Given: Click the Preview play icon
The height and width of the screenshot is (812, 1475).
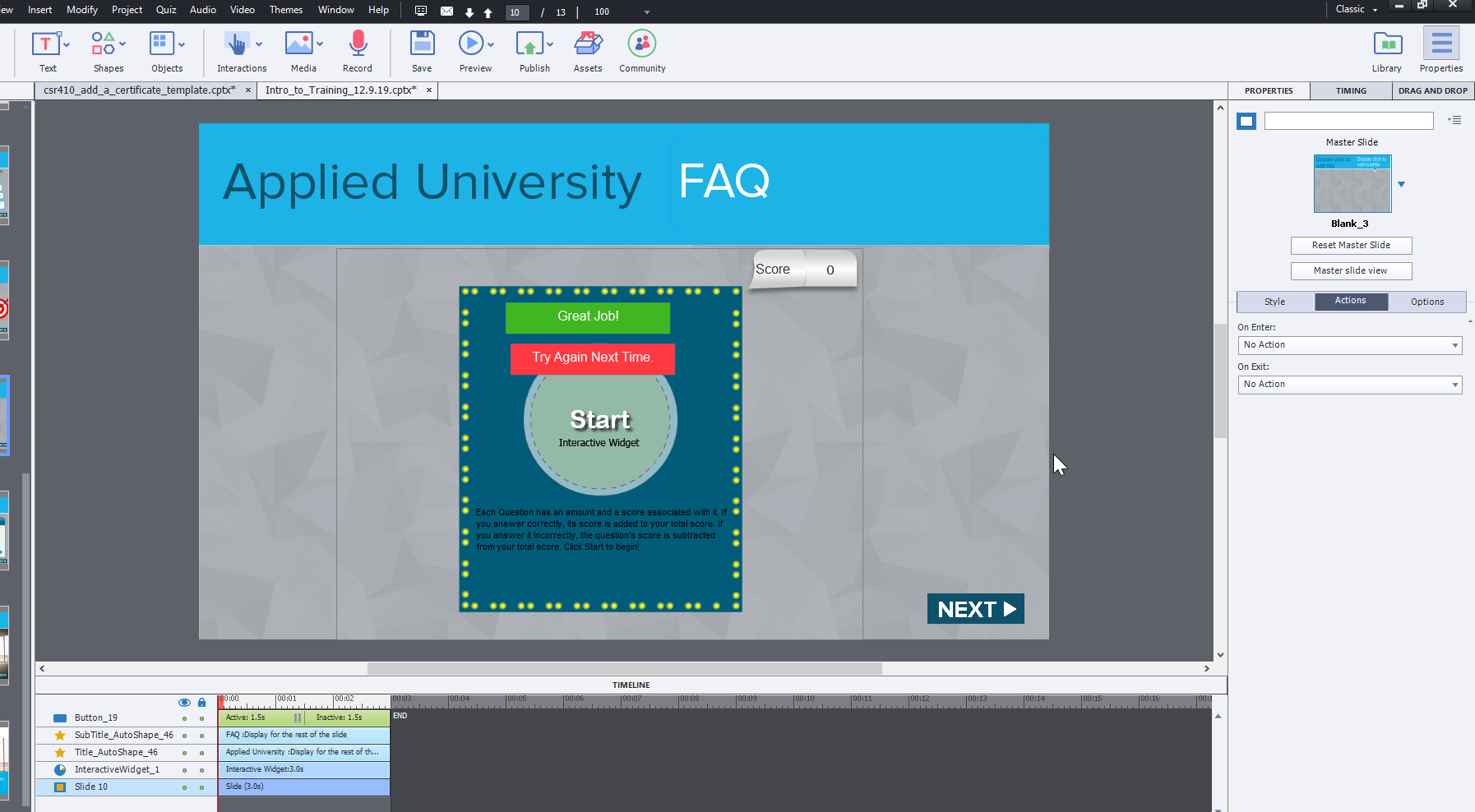Looking at the screenshot, I should click(471, 44).
